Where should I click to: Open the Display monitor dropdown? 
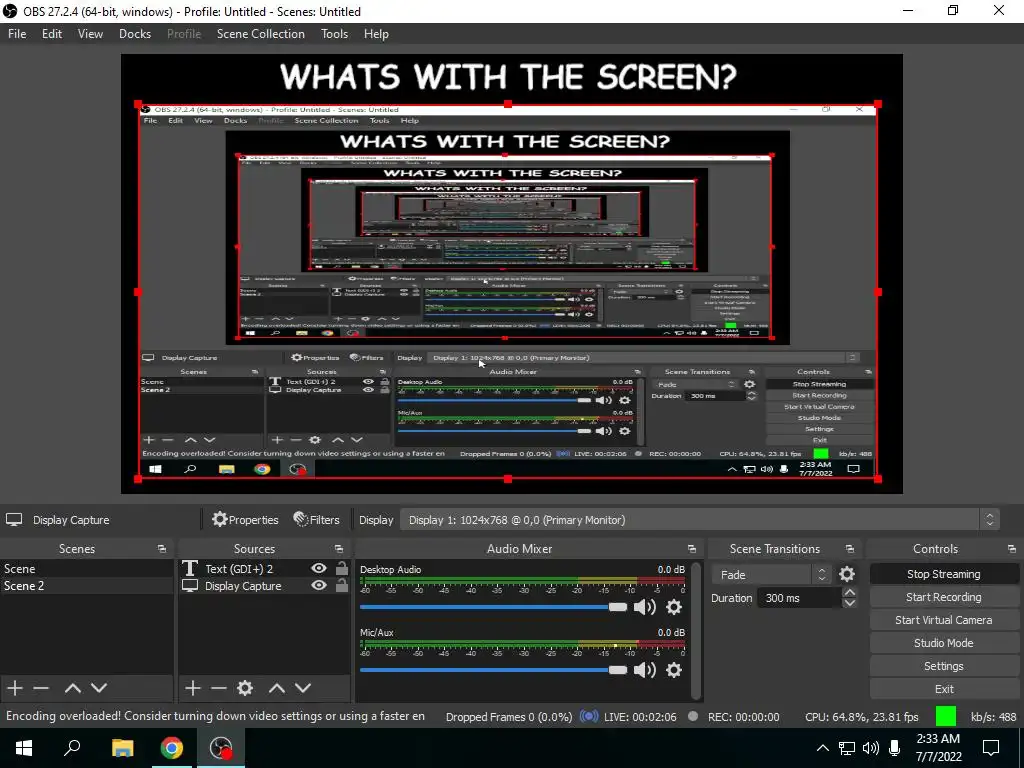point(699,520)
